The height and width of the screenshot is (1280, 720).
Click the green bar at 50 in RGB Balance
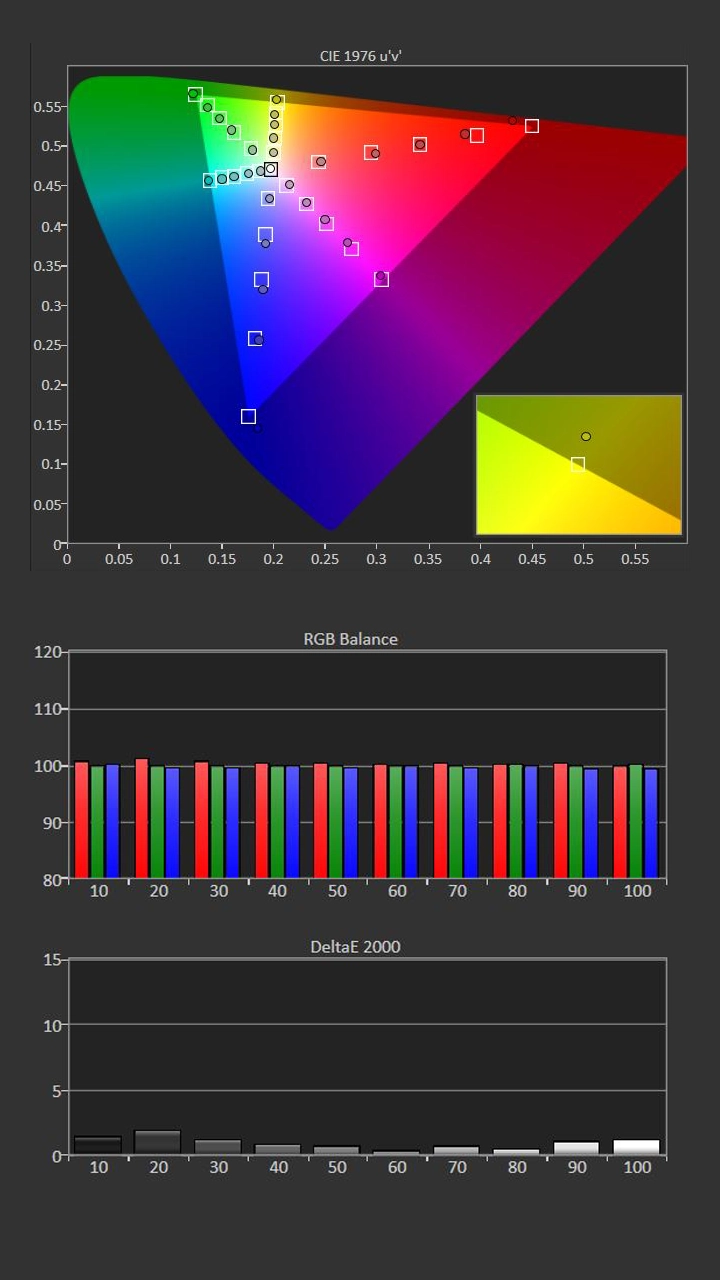[x=336, y=823]
